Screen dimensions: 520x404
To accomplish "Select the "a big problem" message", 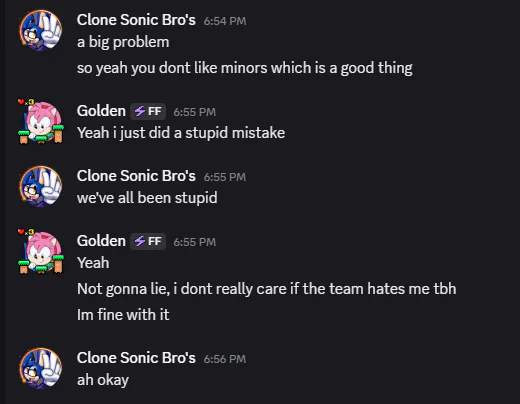I will pos(123,42).
